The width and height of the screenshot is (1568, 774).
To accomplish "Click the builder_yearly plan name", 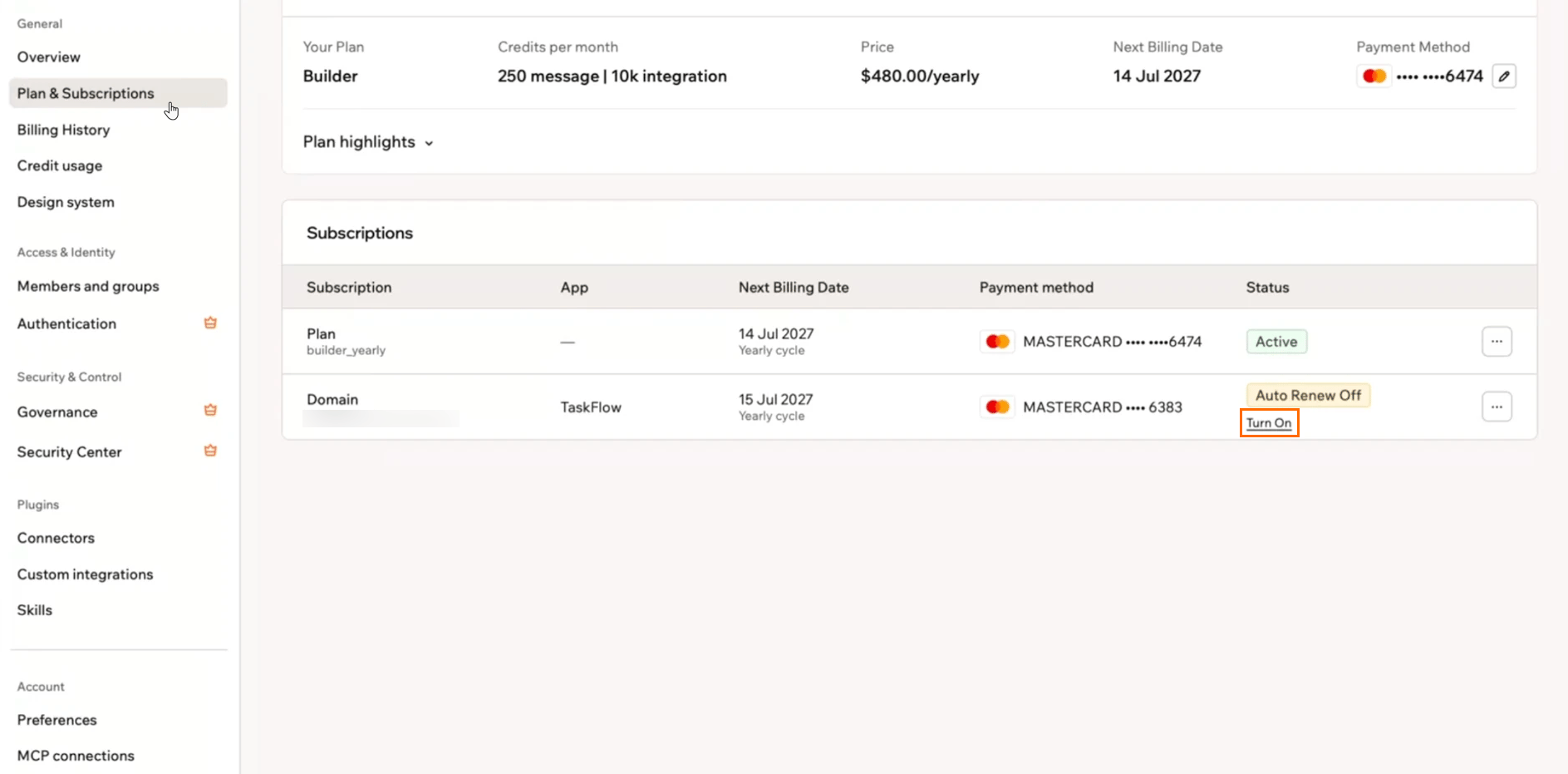I will point(346,351).
